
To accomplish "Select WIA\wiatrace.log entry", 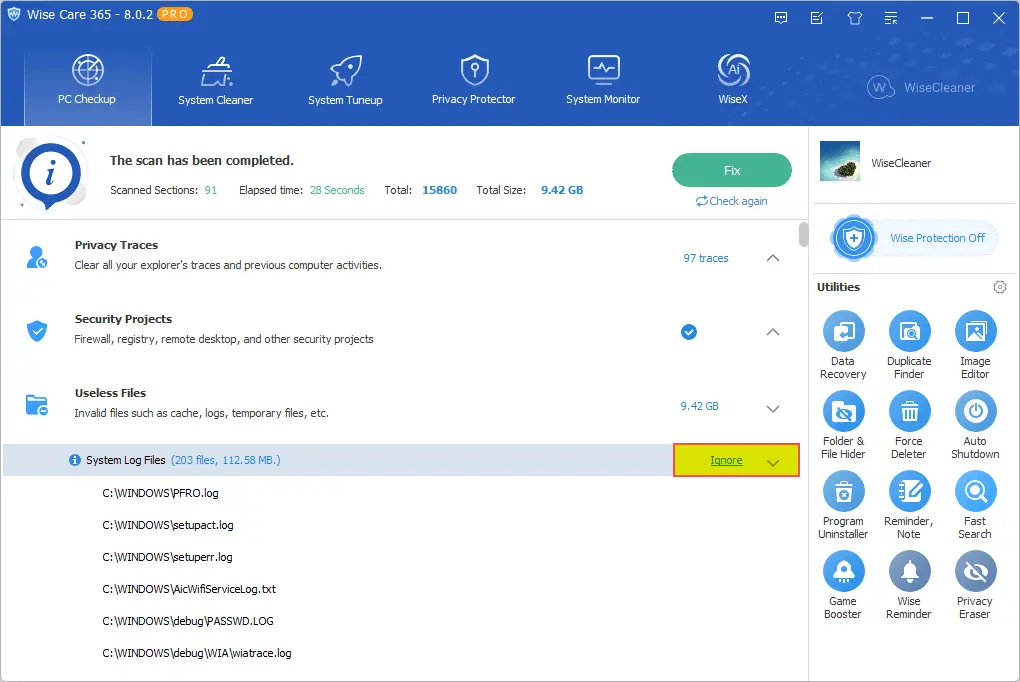I will point(196,653).
